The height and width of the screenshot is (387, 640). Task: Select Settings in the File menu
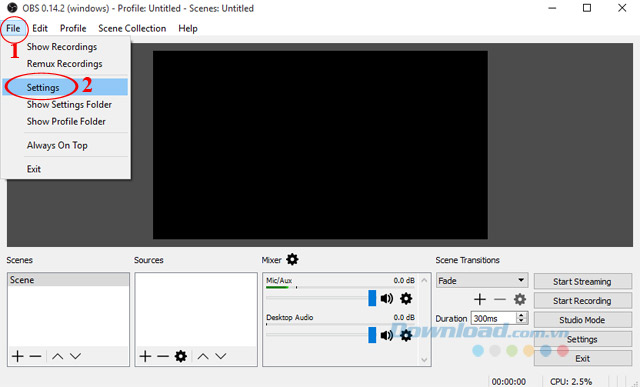(x=65, y=87)
